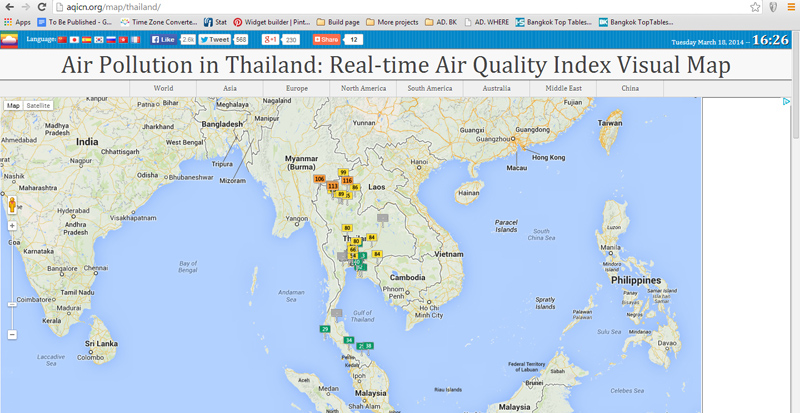
Task: Open the More projects bookmark folder
Action: tap(392, 22)
